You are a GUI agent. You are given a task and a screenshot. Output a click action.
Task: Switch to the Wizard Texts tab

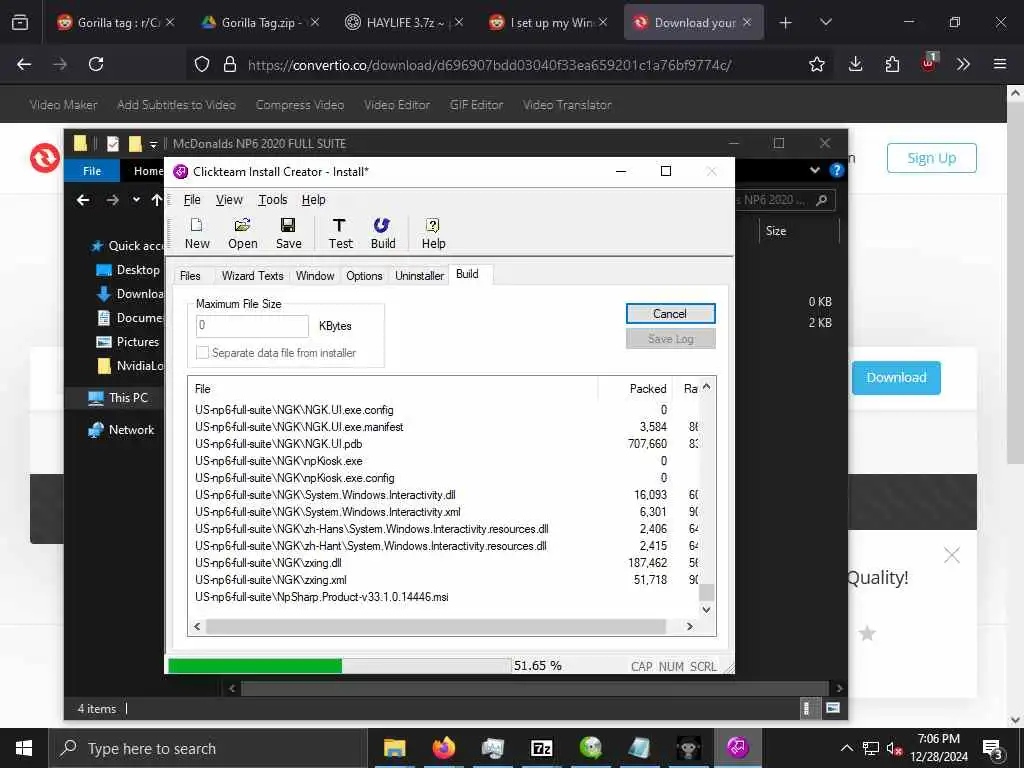click(253, 276)
